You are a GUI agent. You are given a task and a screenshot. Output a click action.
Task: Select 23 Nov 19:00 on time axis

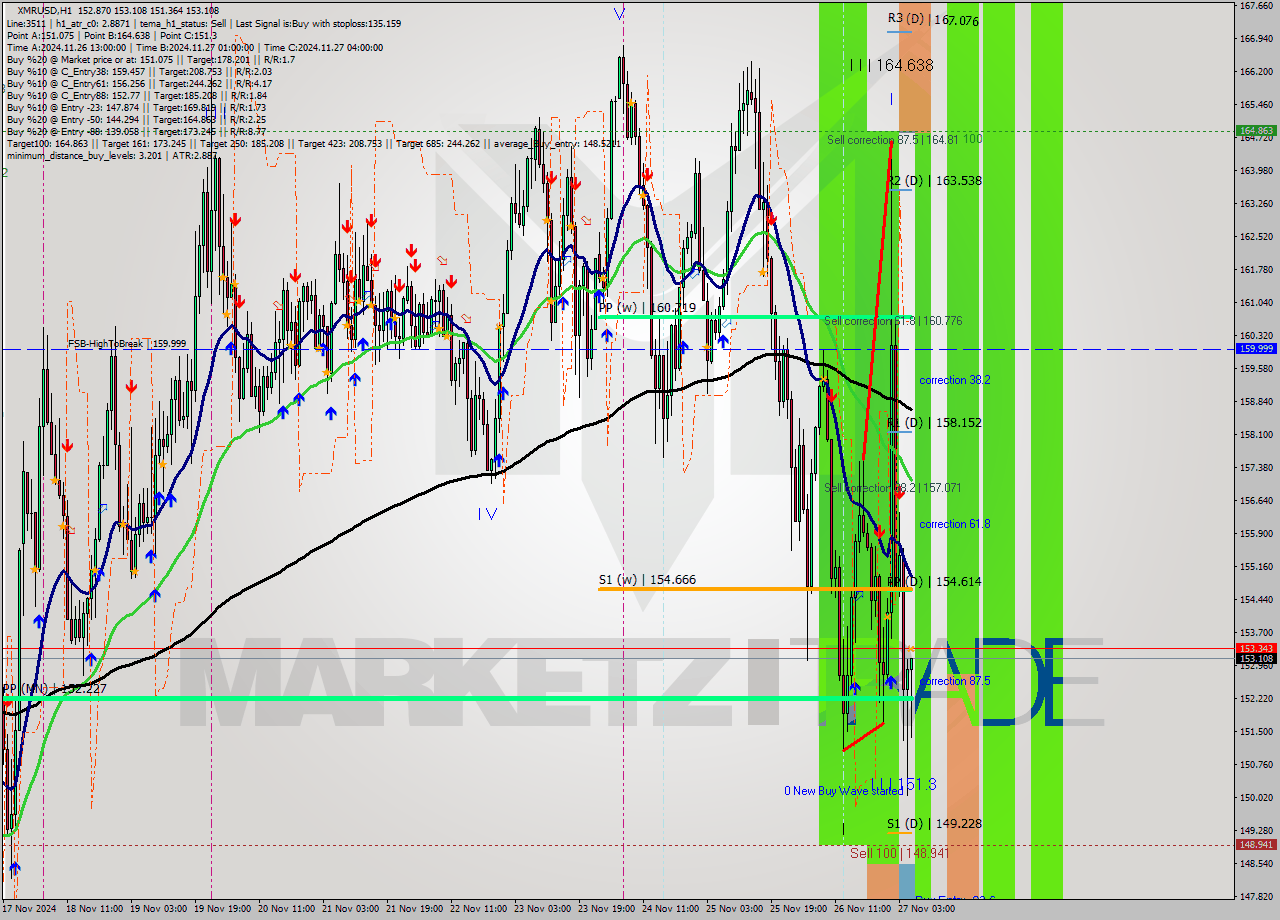[606, 909]
